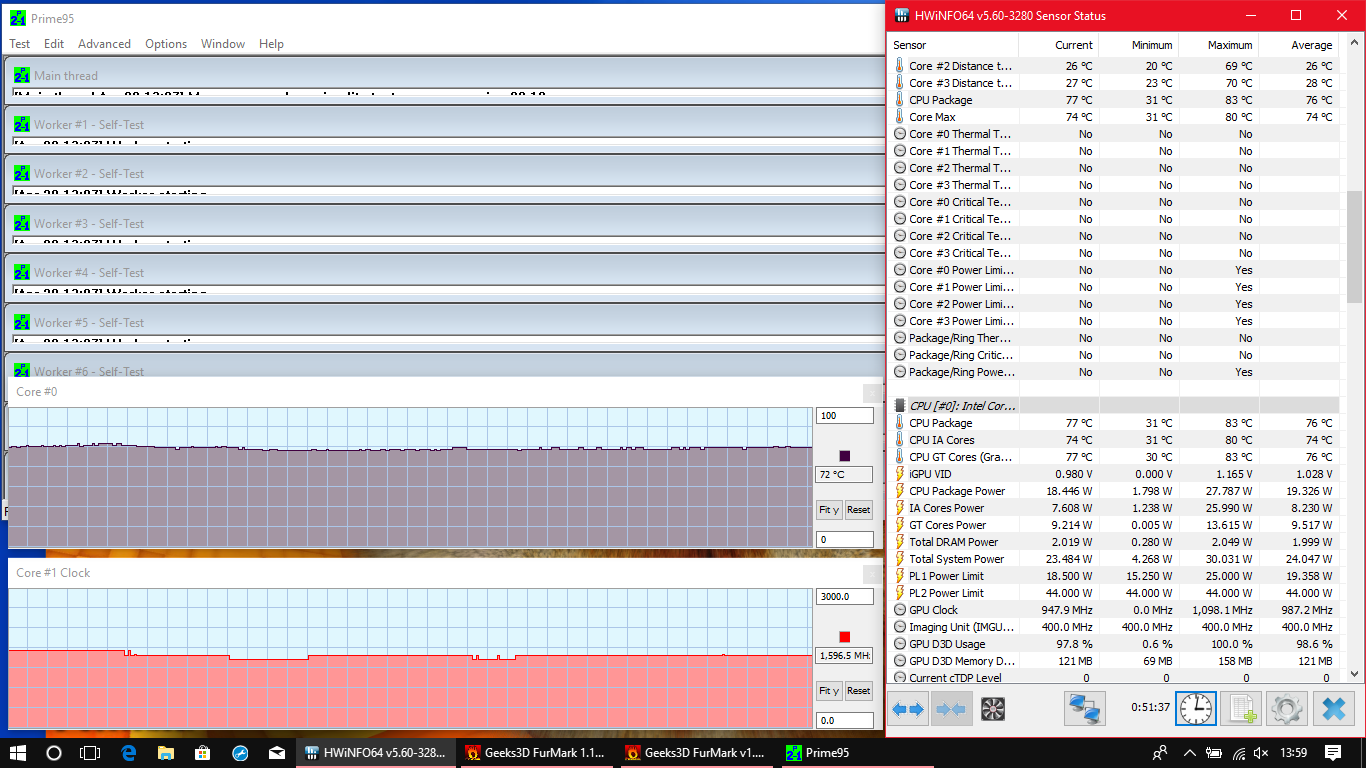Image resolution: width=1366 pixels, height=768 pixels.
Task: Open the Options menu in Prime95
Action: 166,44
